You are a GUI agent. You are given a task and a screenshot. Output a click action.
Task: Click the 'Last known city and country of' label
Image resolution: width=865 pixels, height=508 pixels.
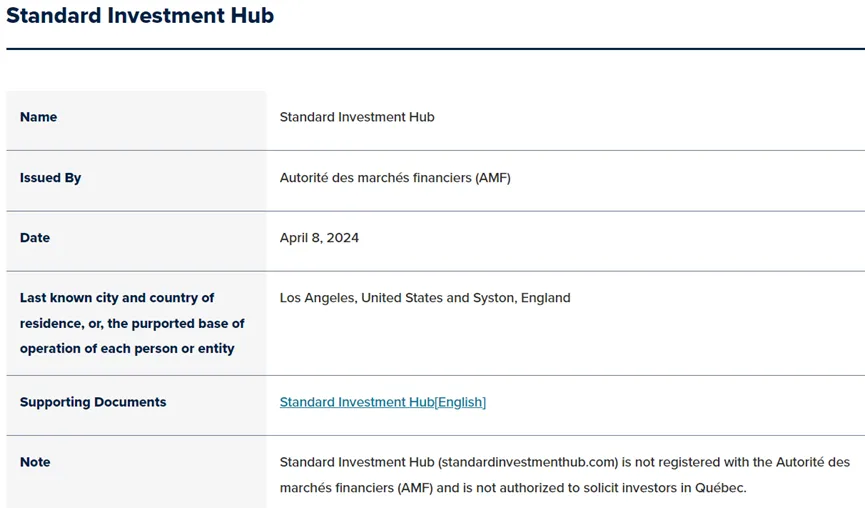(117, 298)
